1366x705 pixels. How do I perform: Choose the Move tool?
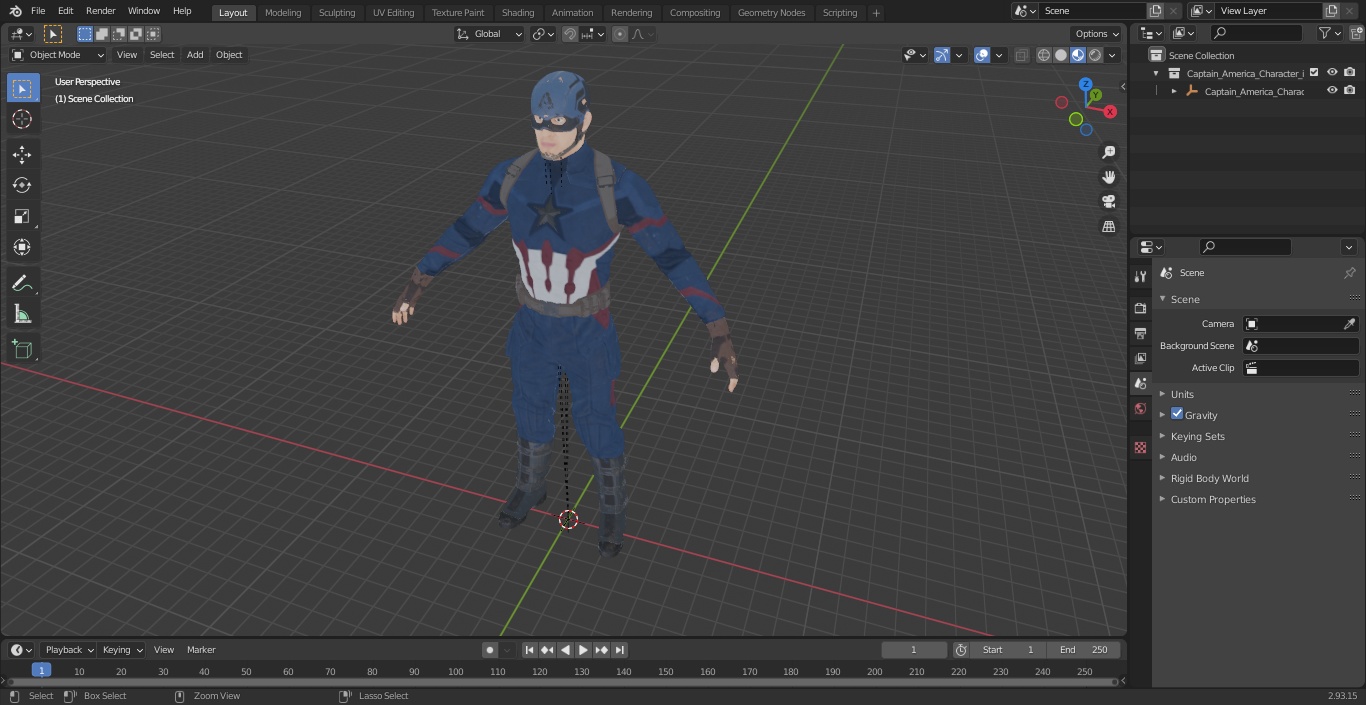[x=22, y=154]
